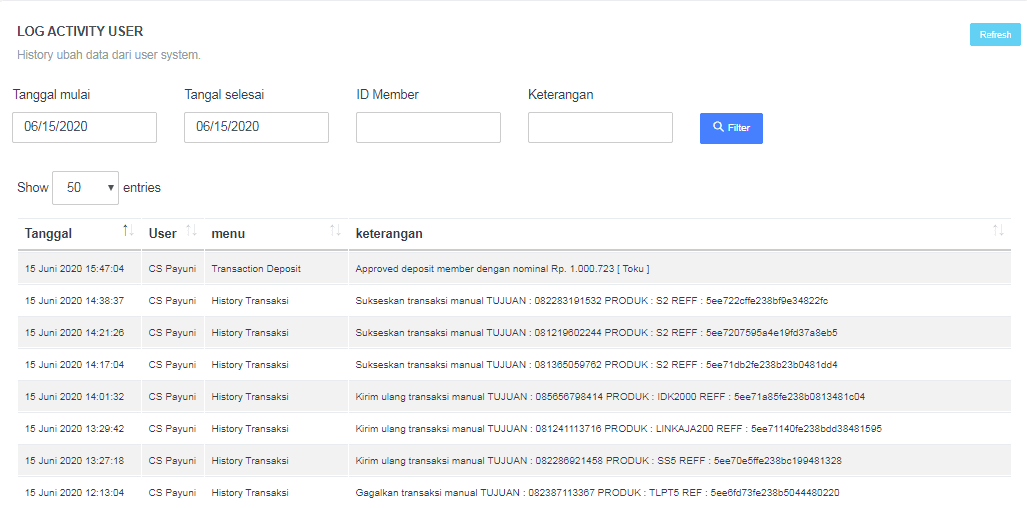Viewport: 1027px width, 508px height.
Task: Click the Kirim ulang SS5 transaction description
Action: 599,460
